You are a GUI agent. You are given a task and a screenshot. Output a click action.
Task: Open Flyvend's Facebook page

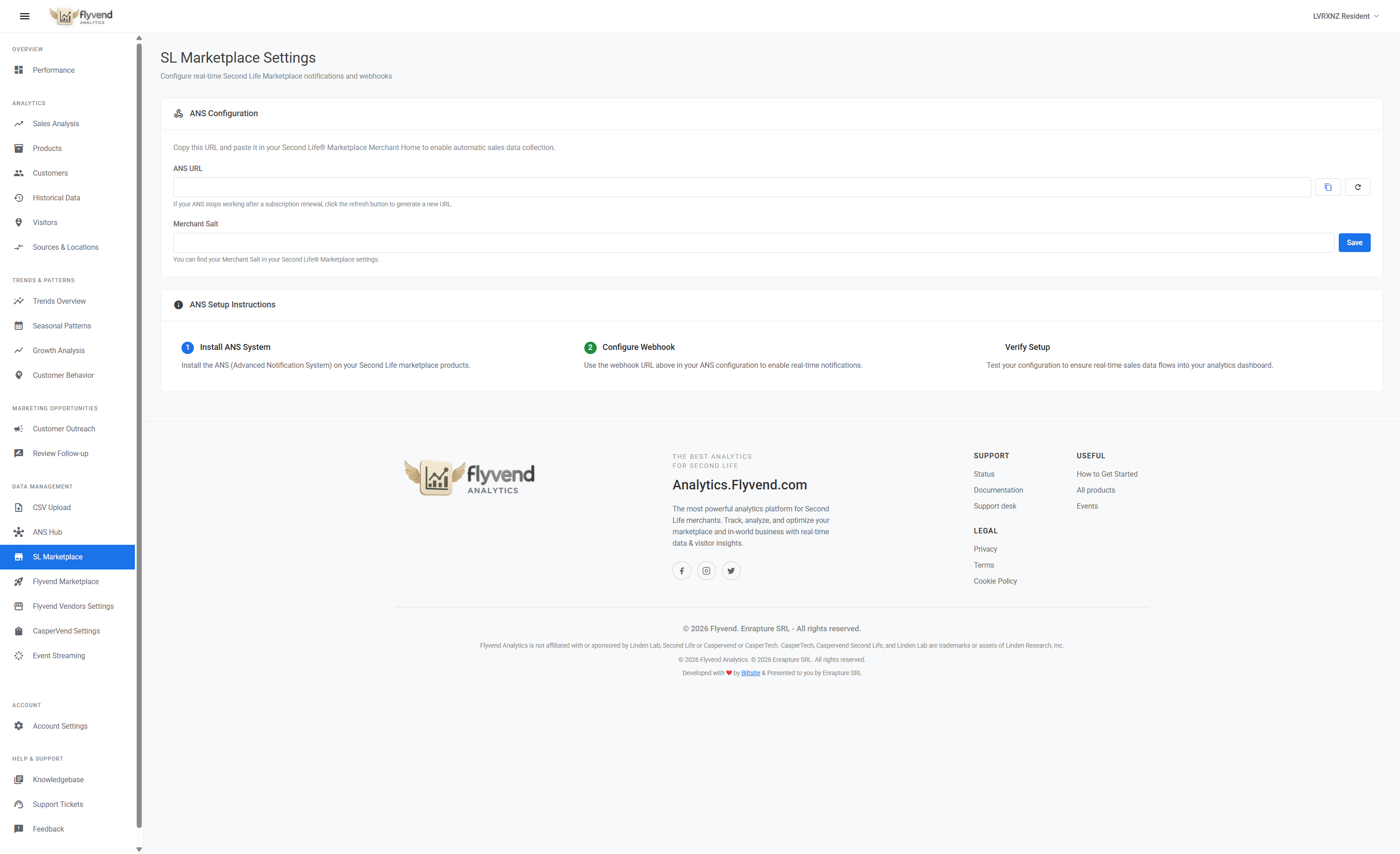tap(681, 570)
